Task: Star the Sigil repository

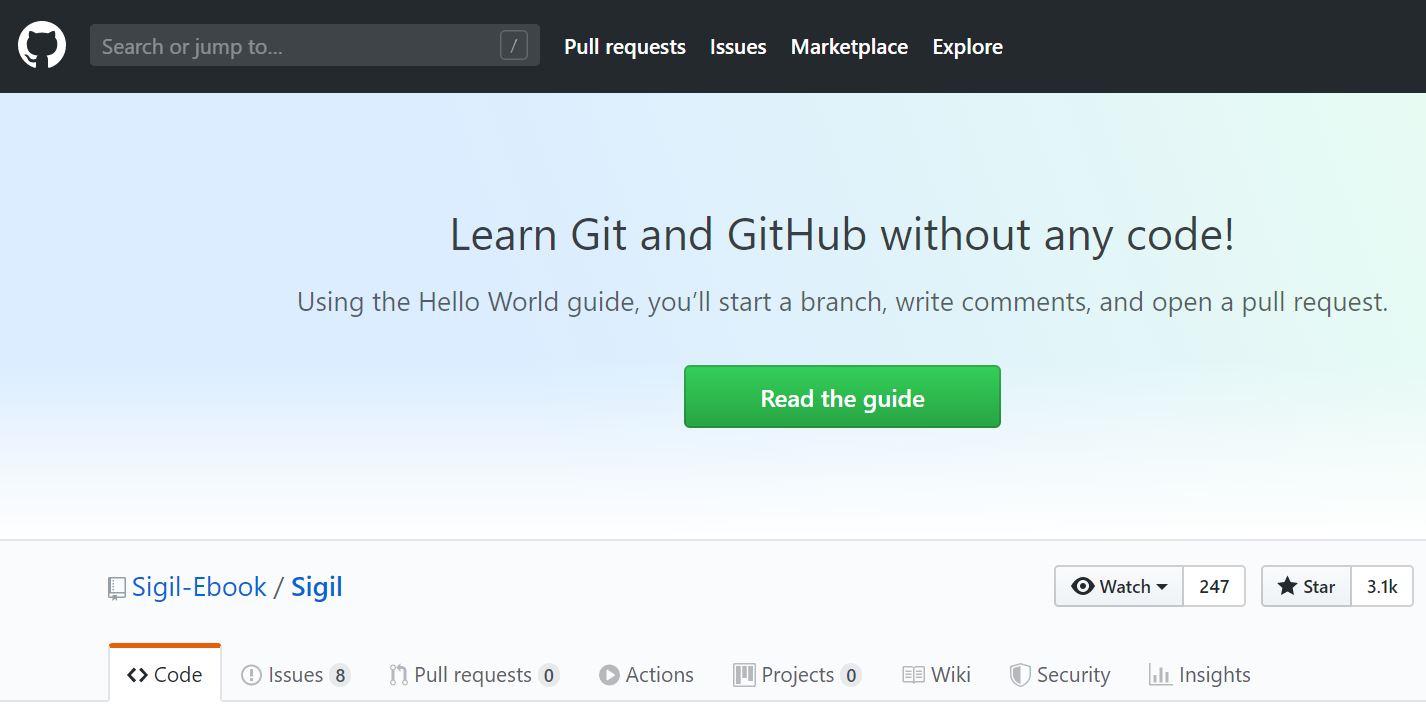Action: (1306, 586)
